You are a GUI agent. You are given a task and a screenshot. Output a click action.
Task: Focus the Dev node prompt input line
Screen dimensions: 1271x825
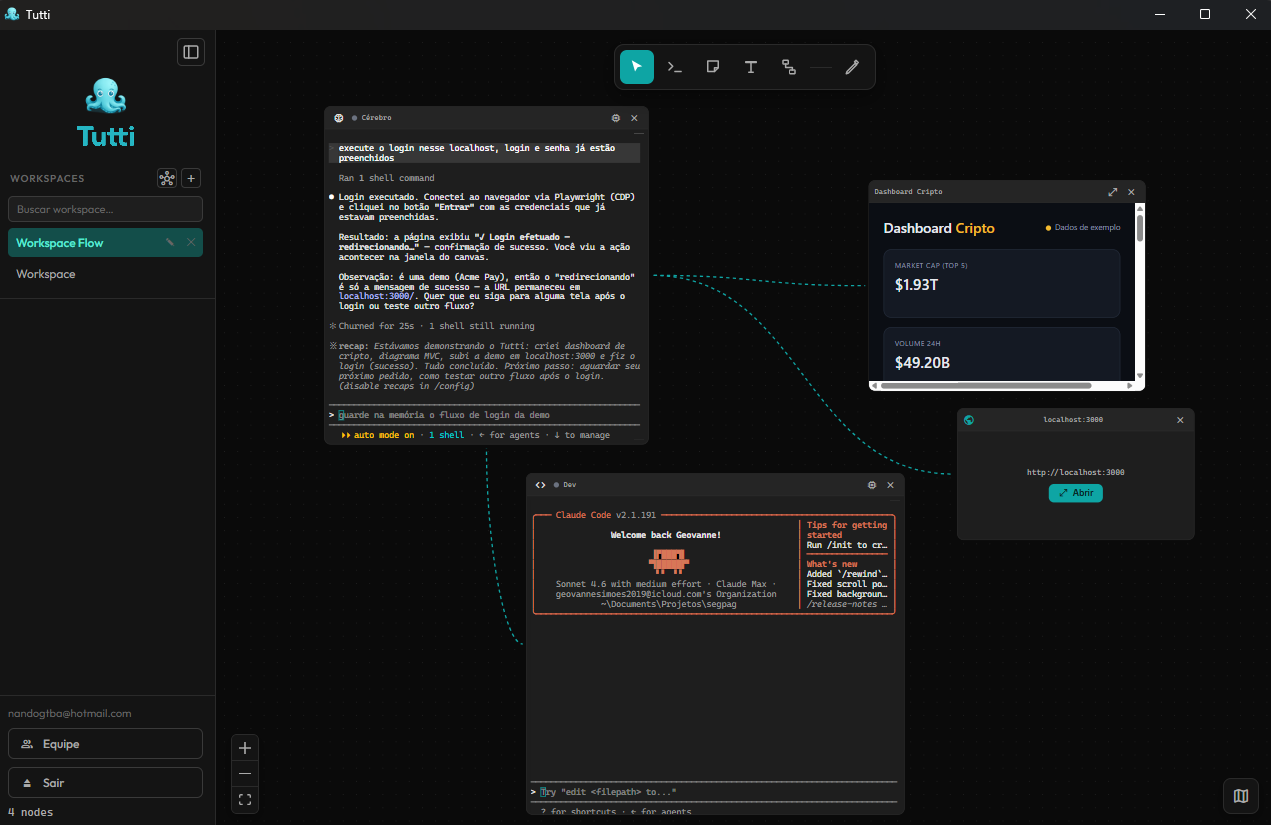click(x=714, y=792)
